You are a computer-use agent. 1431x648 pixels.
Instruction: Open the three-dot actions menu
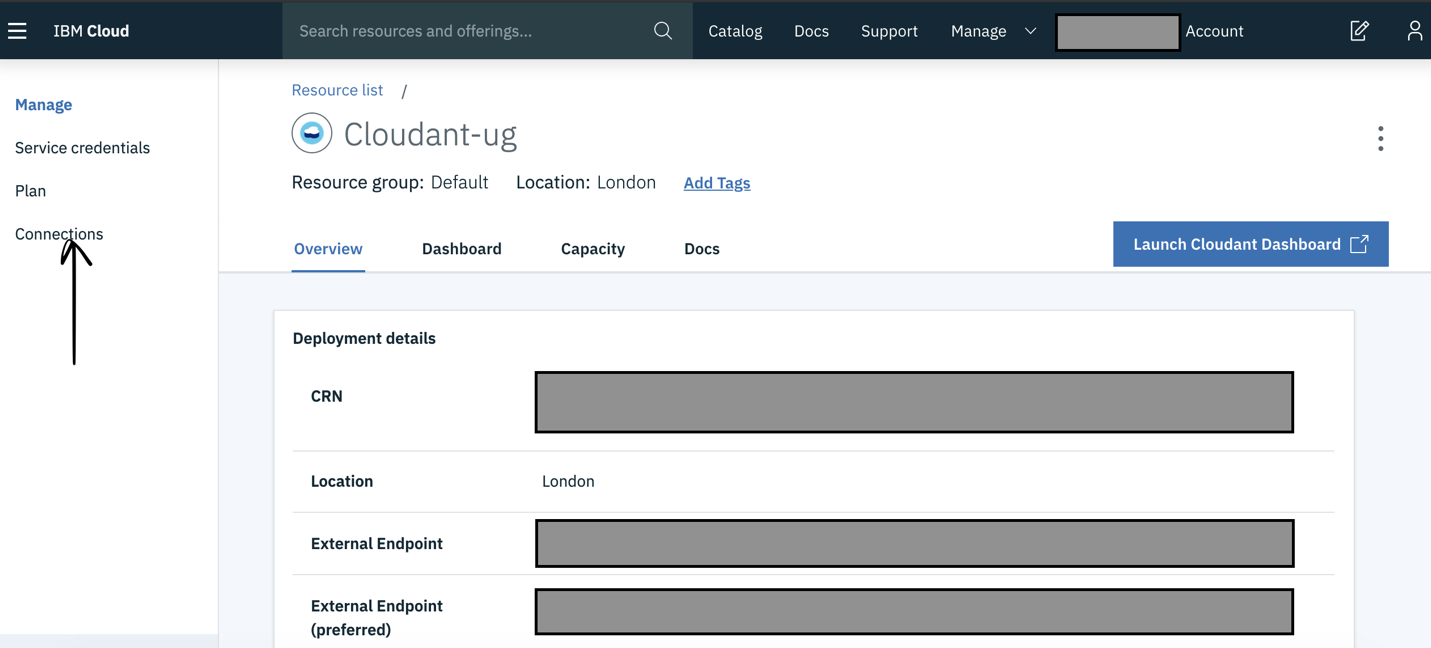[1380, 138]
